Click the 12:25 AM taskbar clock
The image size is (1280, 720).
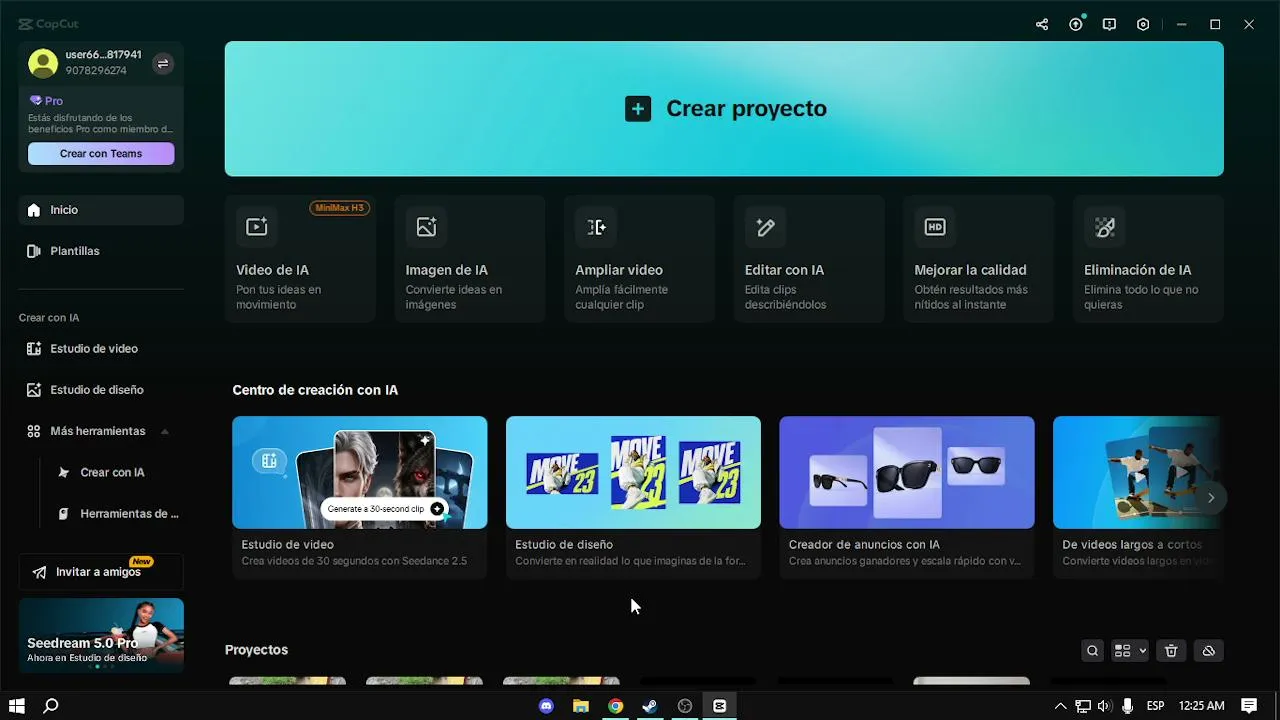tap(1201, 706)
